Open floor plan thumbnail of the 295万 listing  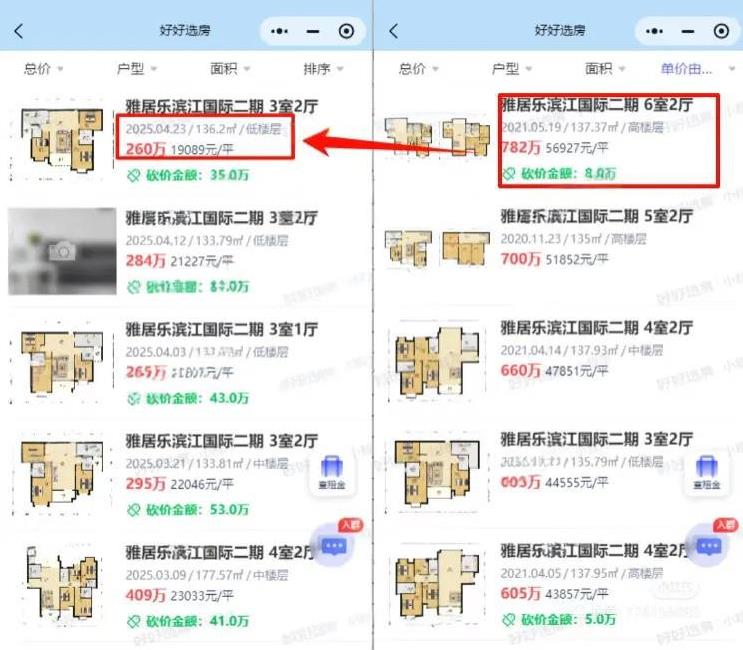62,474
